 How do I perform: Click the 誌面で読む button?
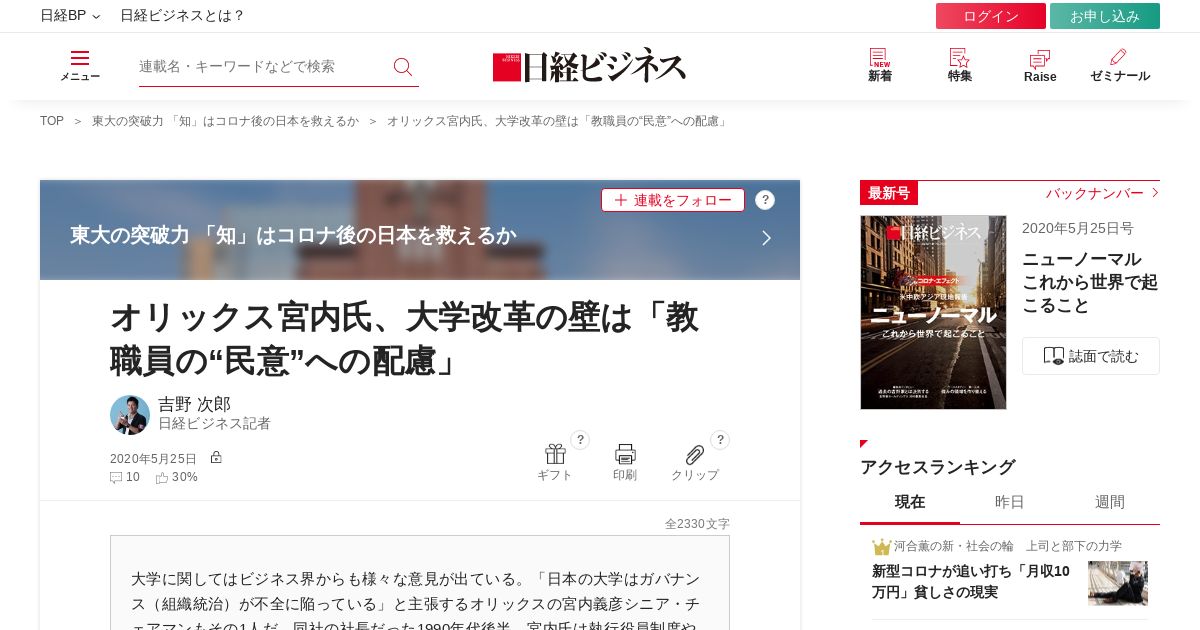click(x=1091, y=356)
